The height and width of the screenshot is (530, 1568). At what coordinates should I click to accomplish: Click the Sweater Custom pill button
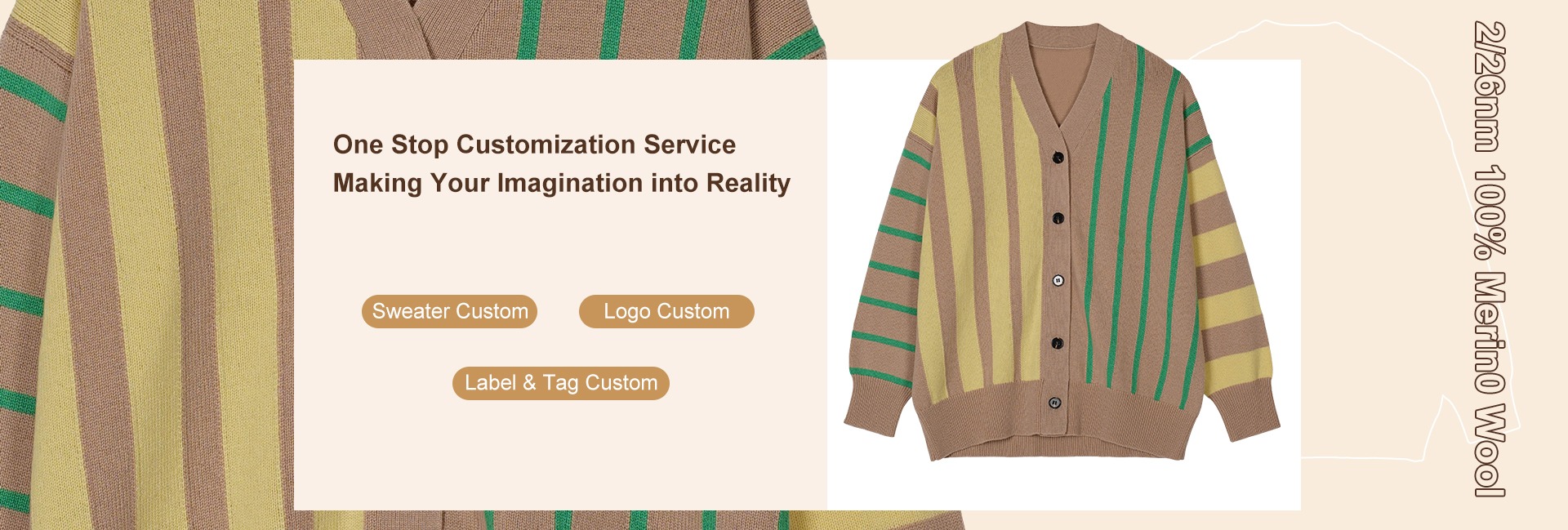coord(449,311)
